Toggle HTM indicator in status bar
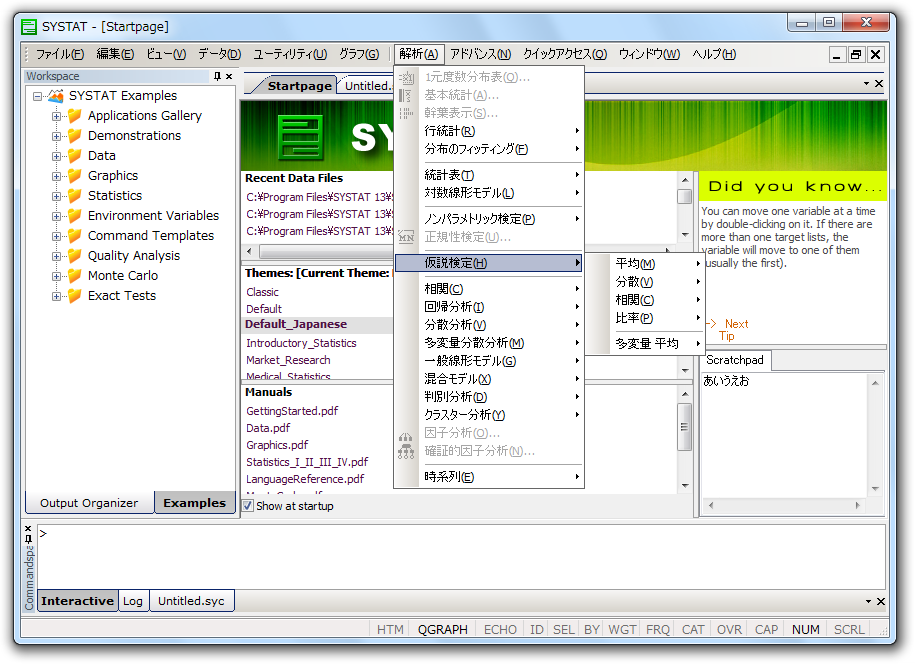The width and height of the screenshot is (915, 664). 390,630
